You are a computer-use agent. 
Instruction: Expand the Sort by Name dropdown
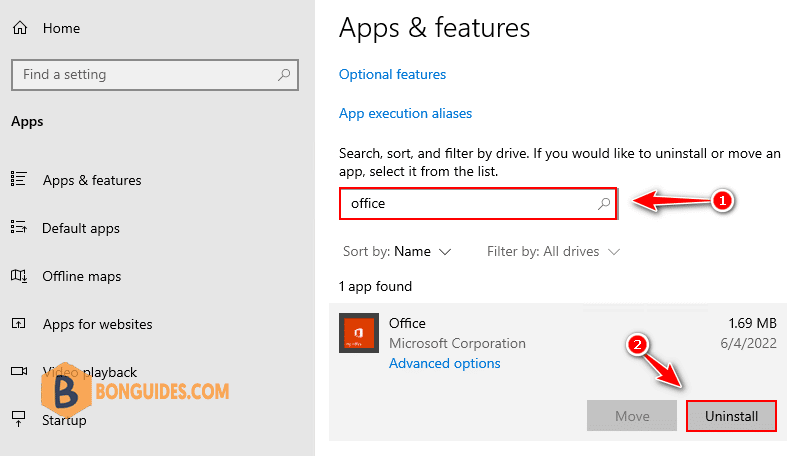[x=397, y=251]
